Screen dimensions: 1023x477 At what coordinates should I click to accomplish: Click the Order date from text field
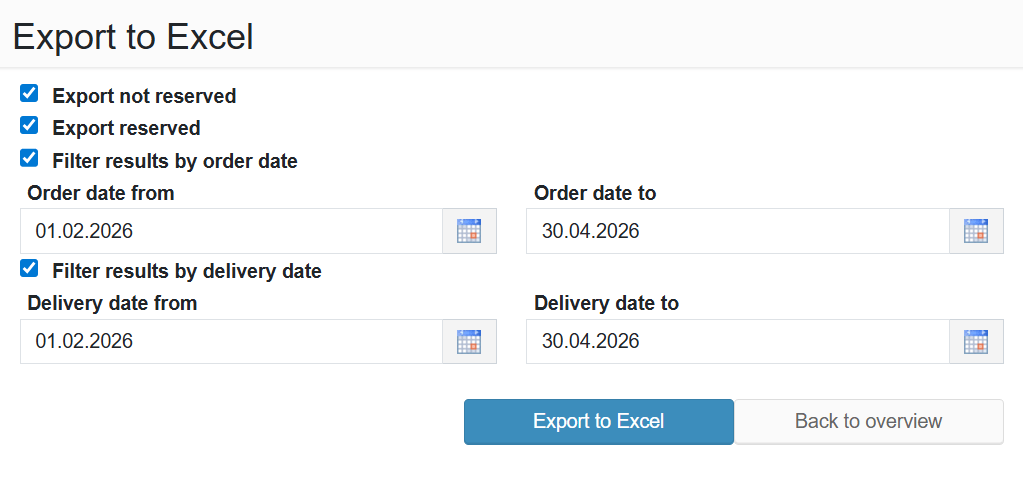pos(231,231)
